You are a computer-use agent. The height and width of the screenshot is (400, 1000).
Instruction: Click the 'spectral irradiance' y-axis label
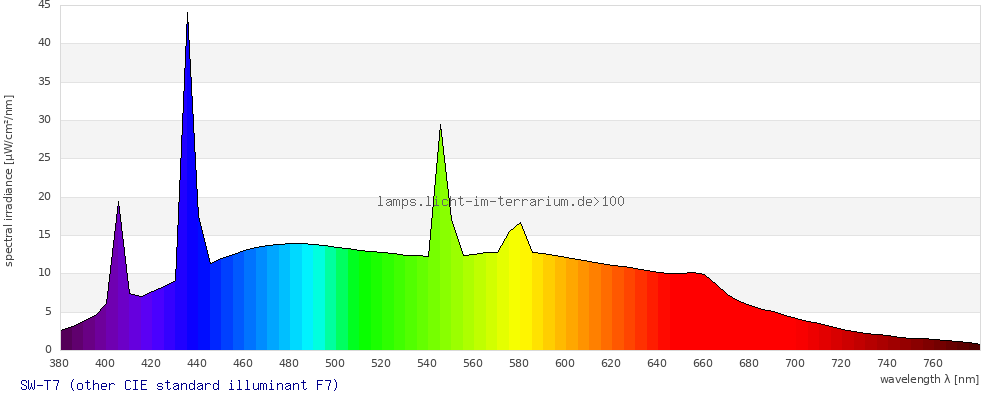pyautogui.click(x=9, y=181)
